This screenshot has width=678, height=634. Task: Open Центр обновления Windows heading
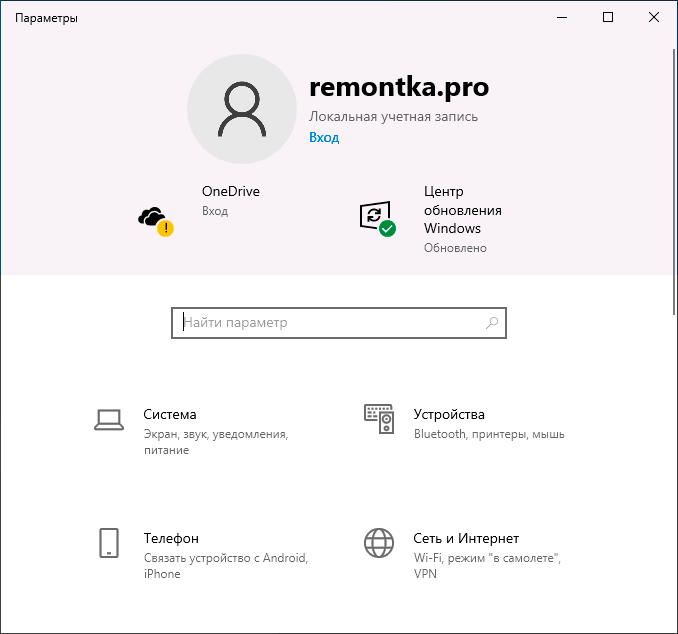point(463,210)
